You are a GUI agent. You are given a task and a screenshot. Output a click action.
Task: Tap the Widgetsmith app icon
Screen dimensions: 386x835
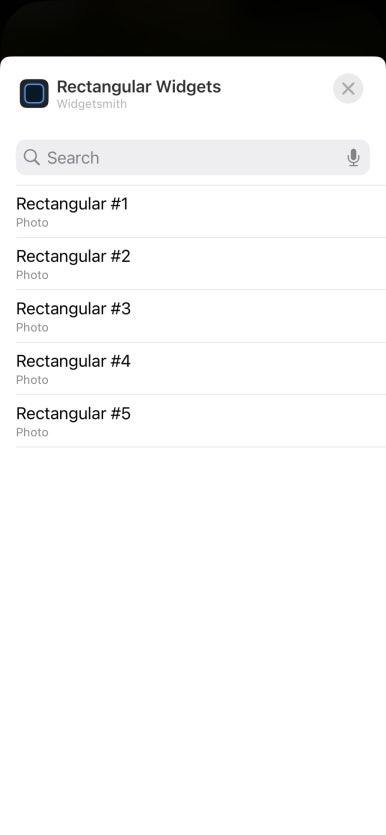tap(34, 94)
